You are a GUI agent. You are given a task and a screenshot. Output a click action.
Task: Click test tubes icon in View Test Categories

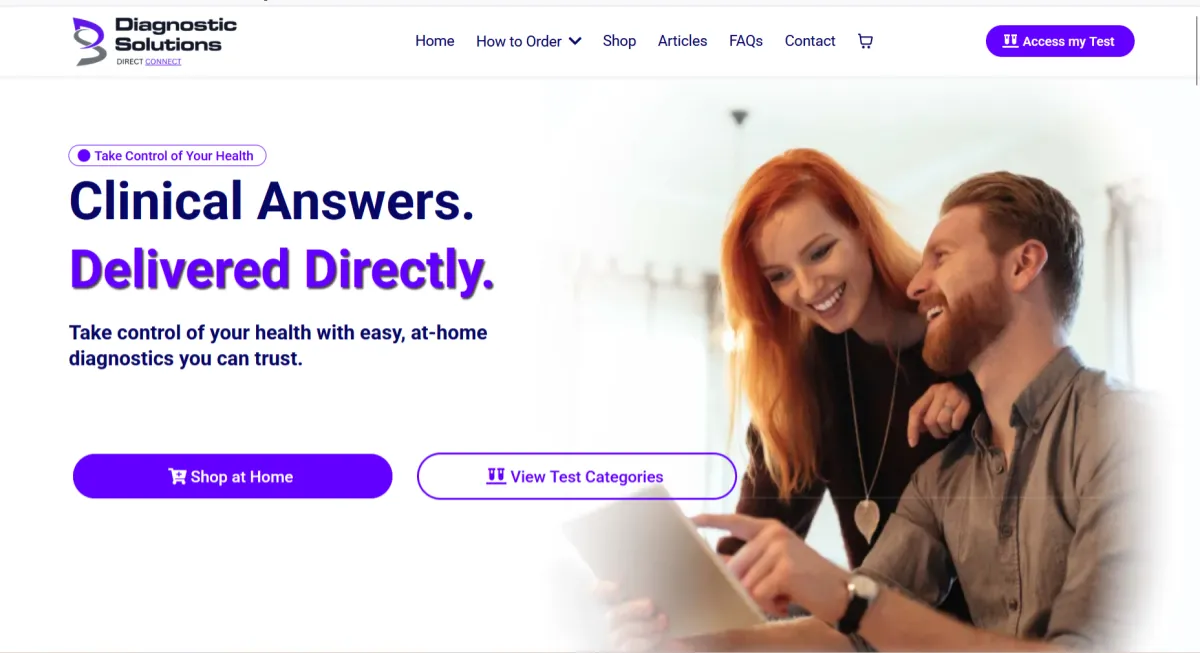click(496, 476)
